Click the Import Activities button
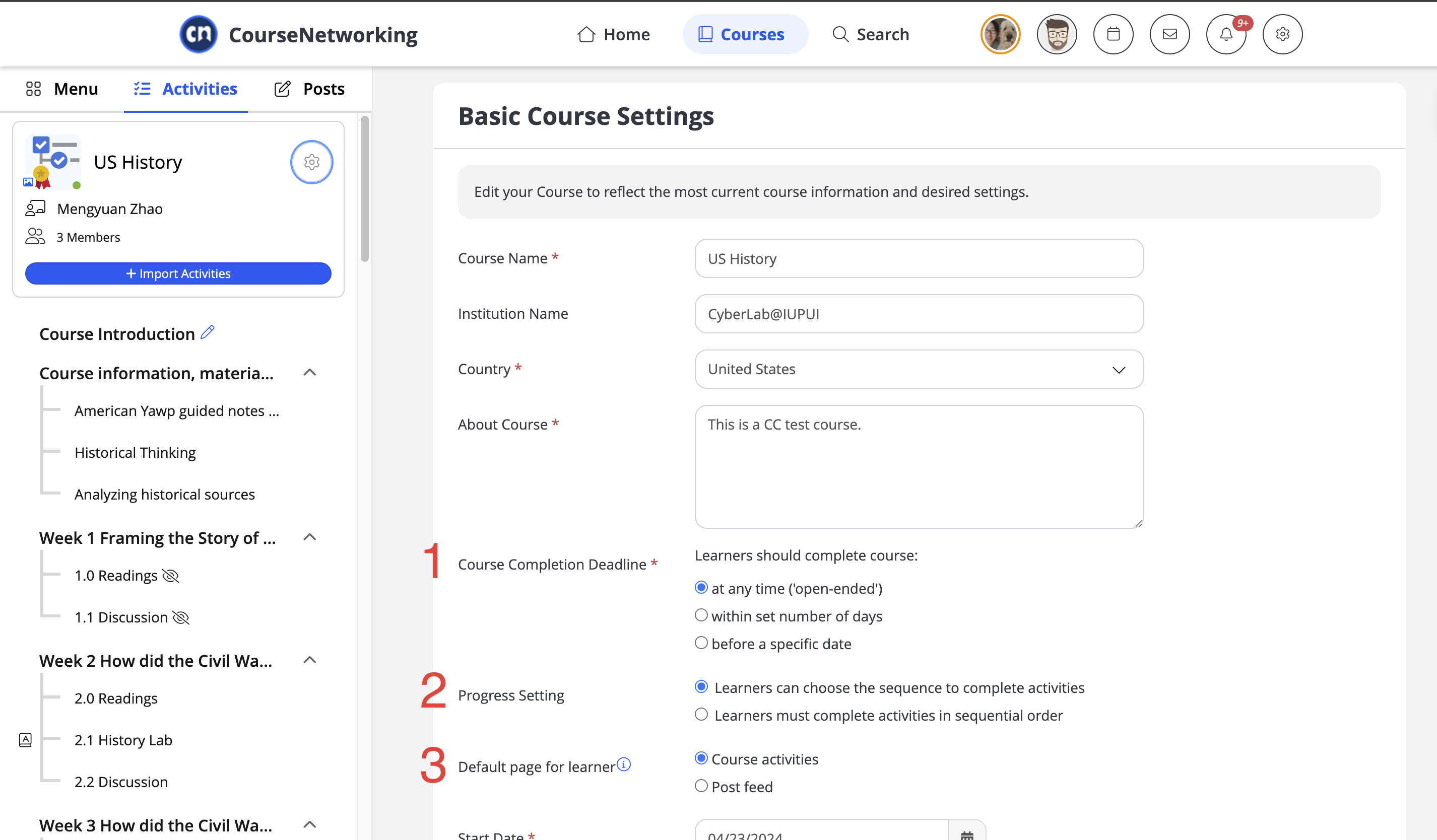Screen dimensions: 1437x840 click(178, 273)
